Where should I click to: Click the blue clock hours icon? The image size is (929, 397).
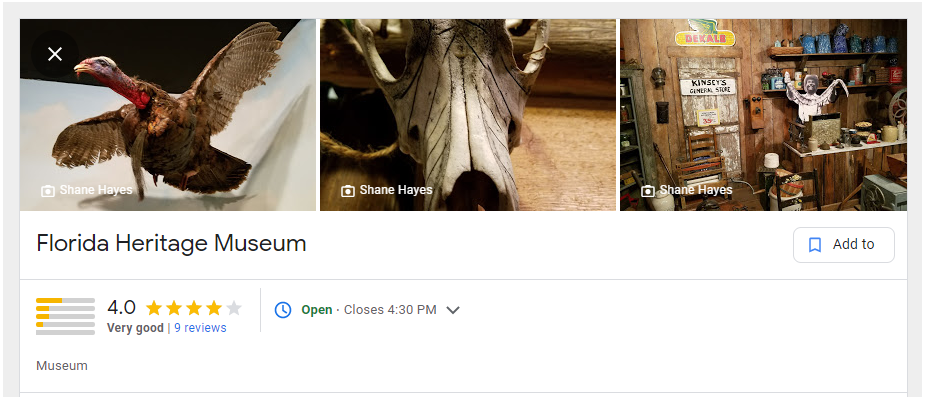click(x=283, y=309)
